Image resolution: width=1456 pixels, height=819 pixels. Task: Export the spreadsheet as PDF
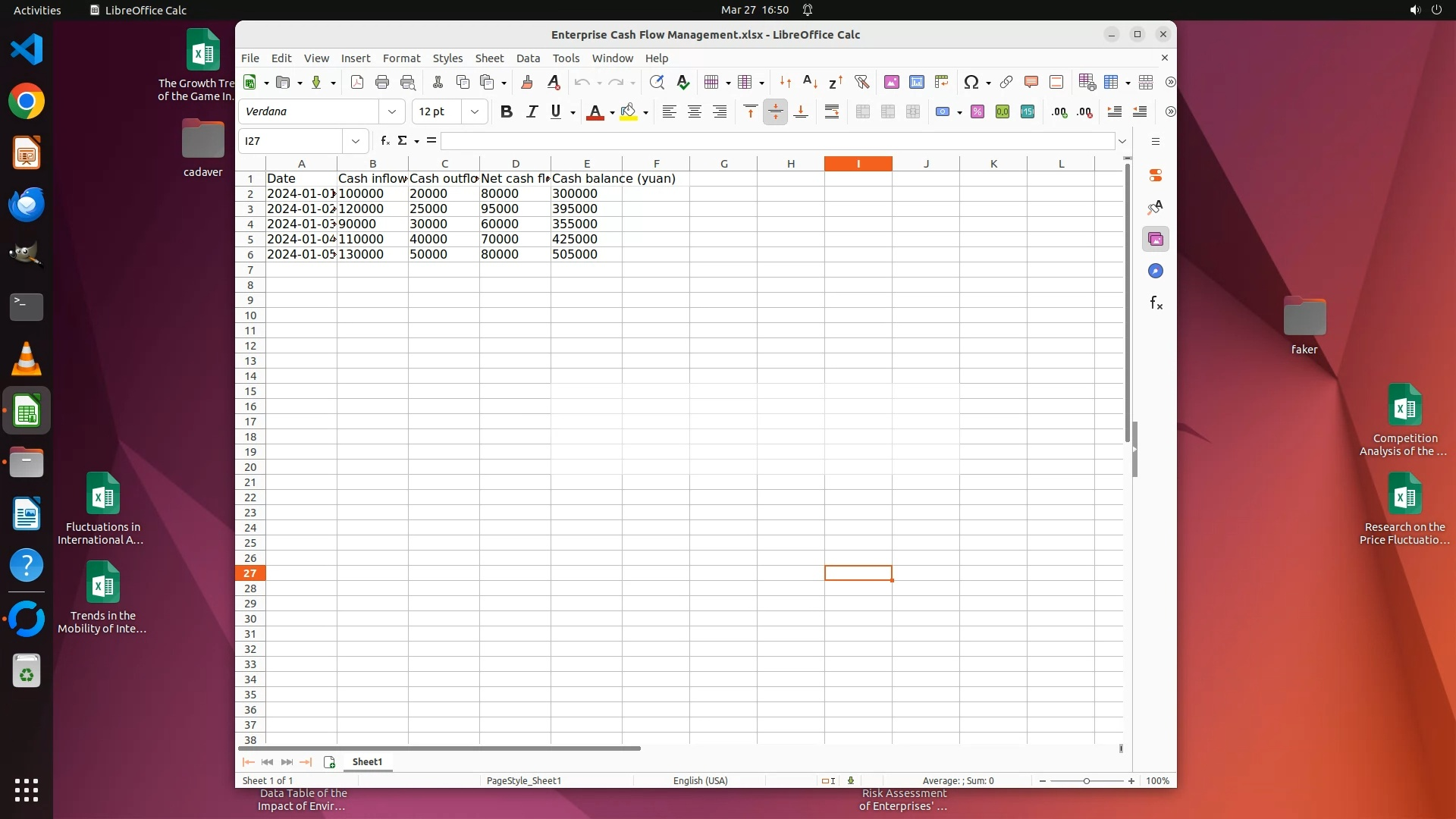(x=357, y=82)
